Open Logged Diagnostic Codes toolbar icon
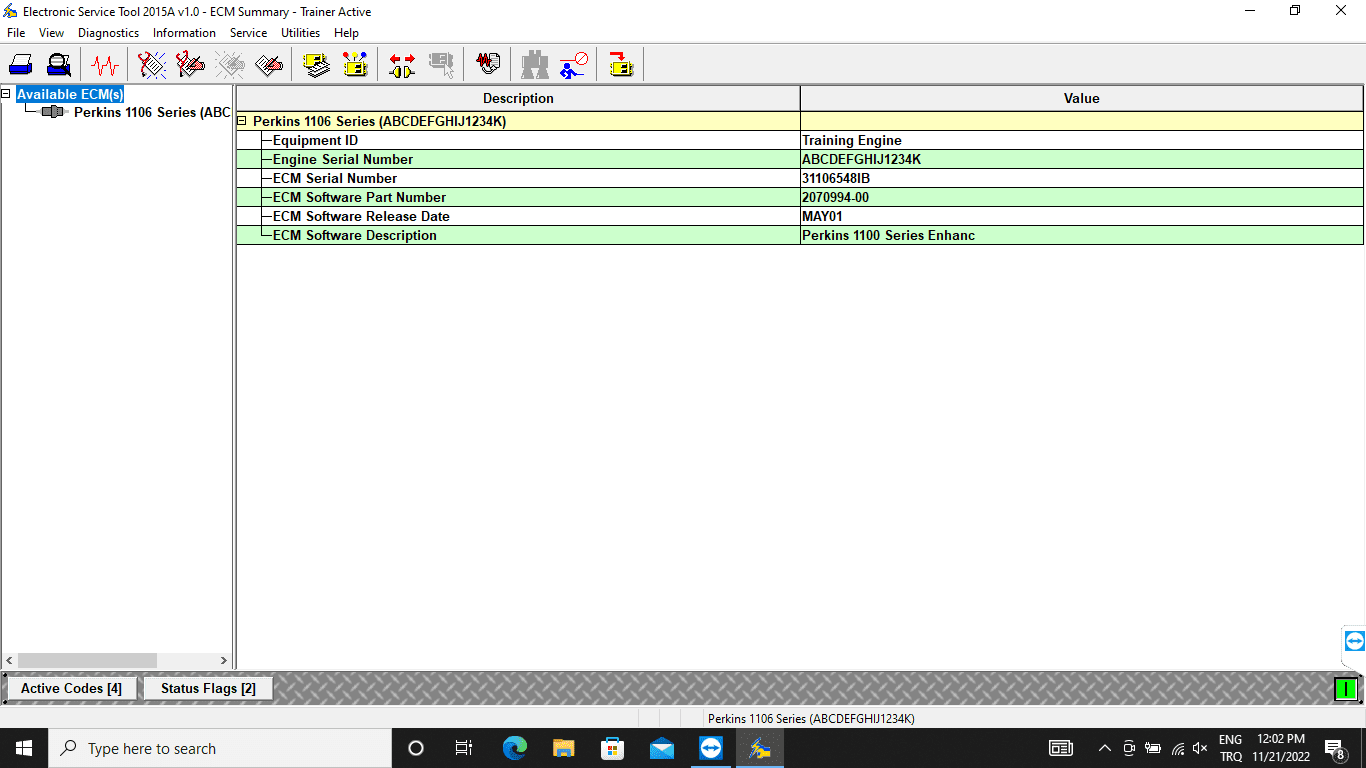Image resolution: width=1366 pixels, height=768 pixels. coord(190,66)
